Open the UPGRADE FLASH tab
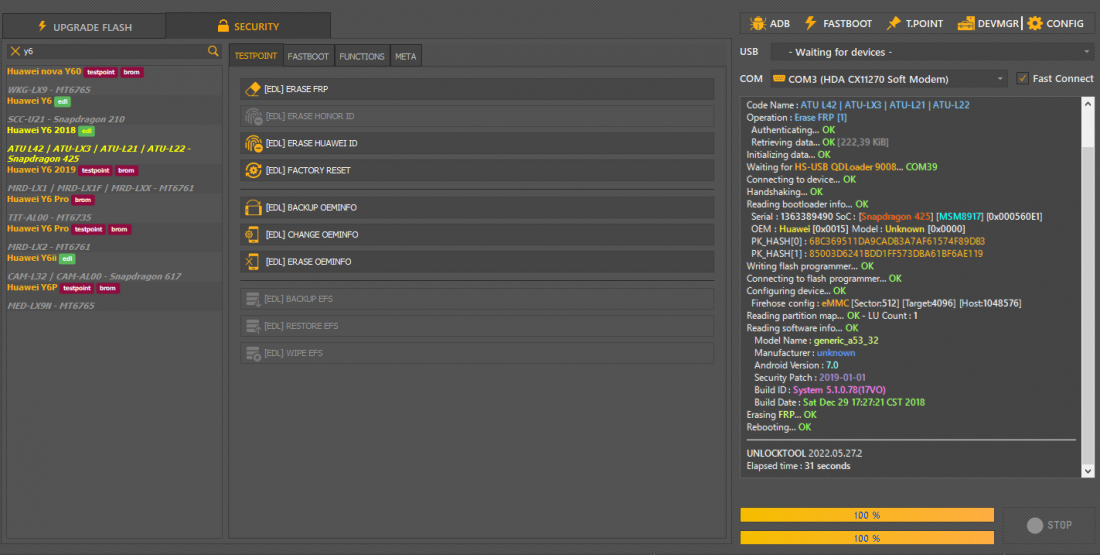 tap(84, 27)
